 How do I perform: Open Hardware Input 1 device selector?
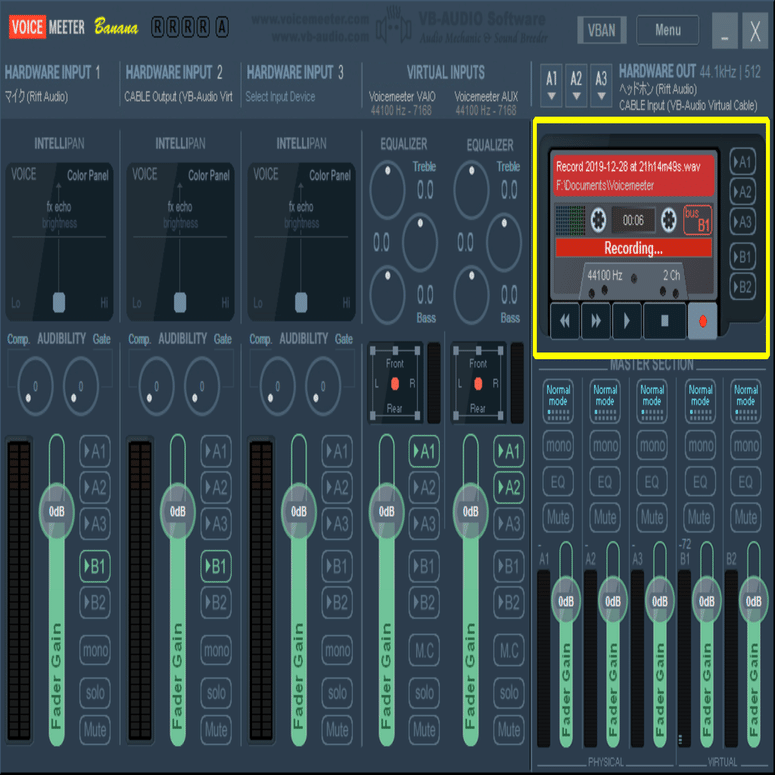(x=37, y=96)
